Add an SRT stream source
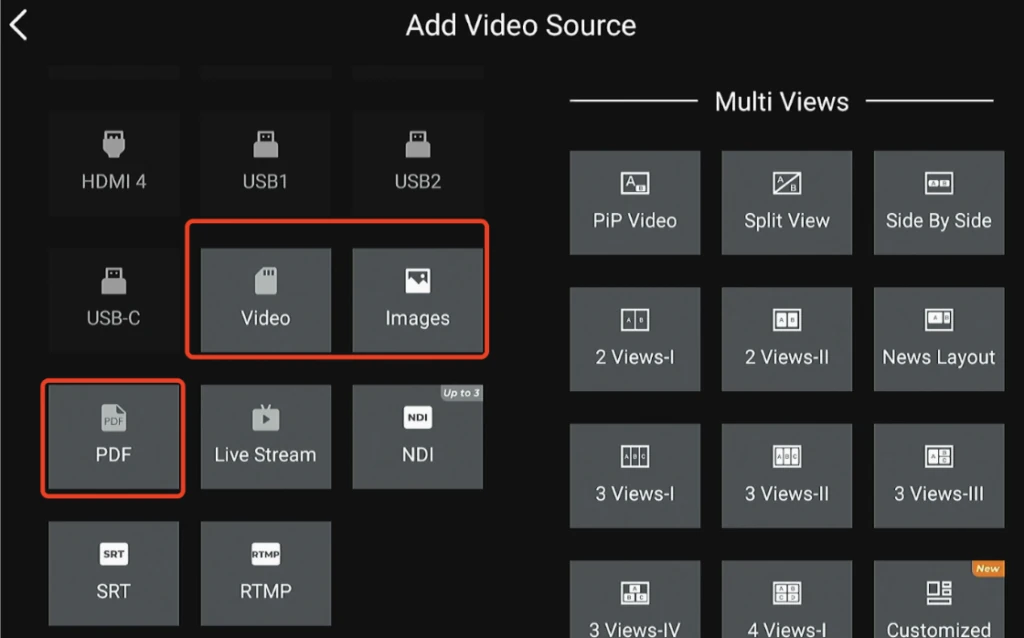This screenshot has height=638, width=1024. [114, 572]
